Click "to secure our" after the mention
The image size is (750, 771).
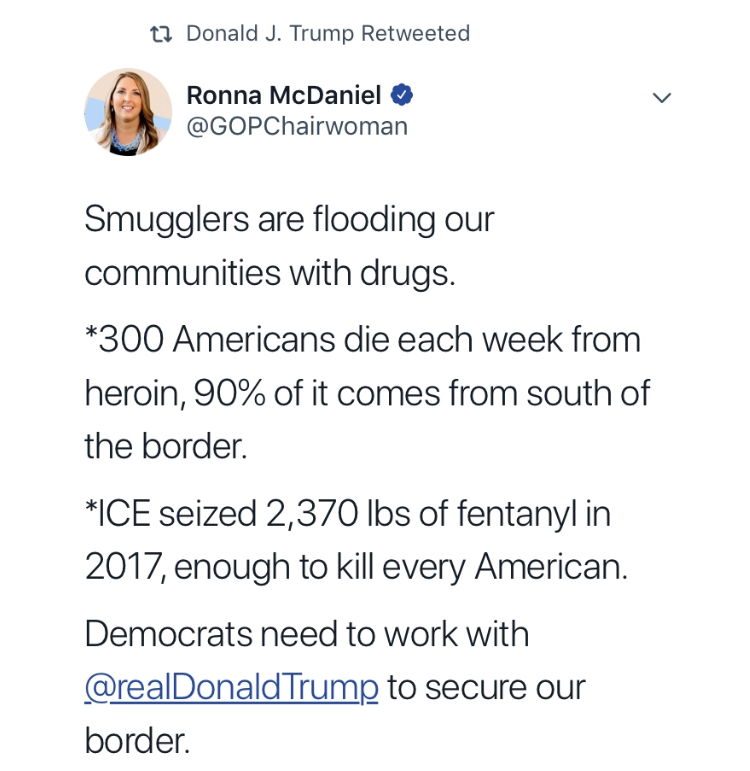pyautogui.click(x=486, y=687)
